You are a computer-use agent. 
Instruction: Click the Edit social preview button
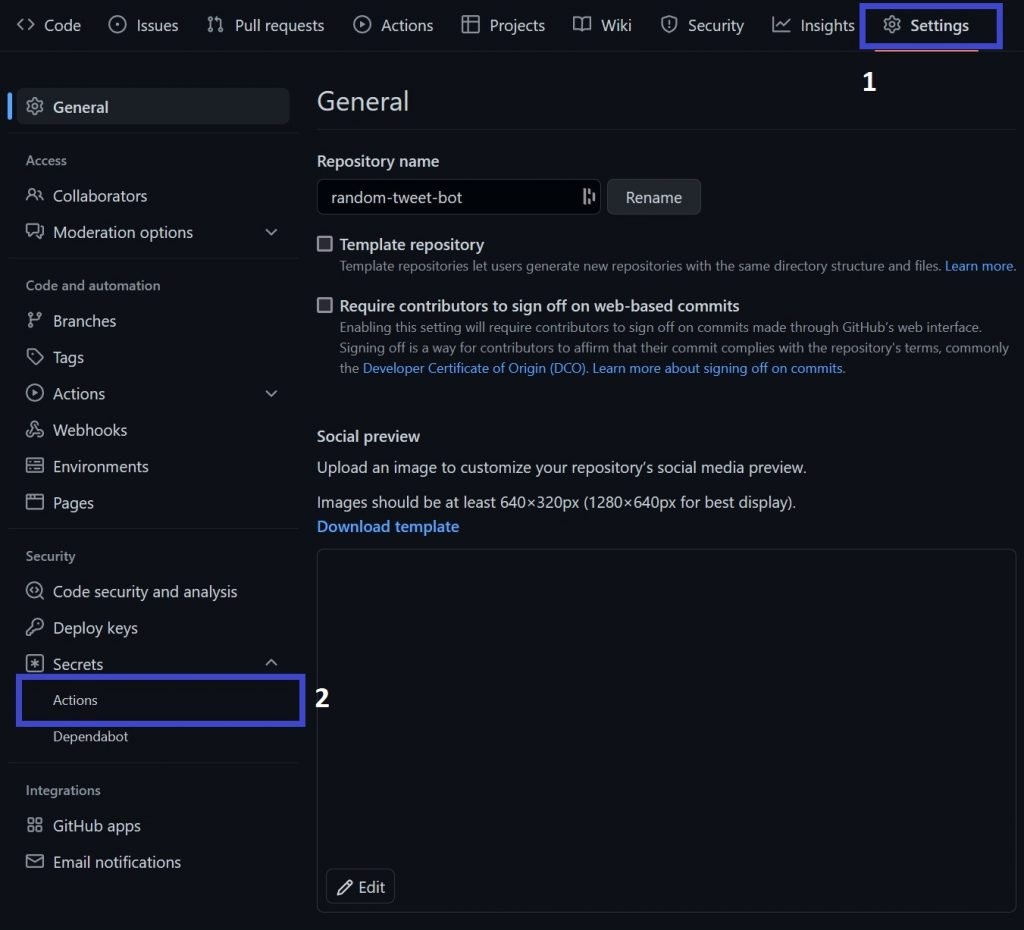pos(360,887)
